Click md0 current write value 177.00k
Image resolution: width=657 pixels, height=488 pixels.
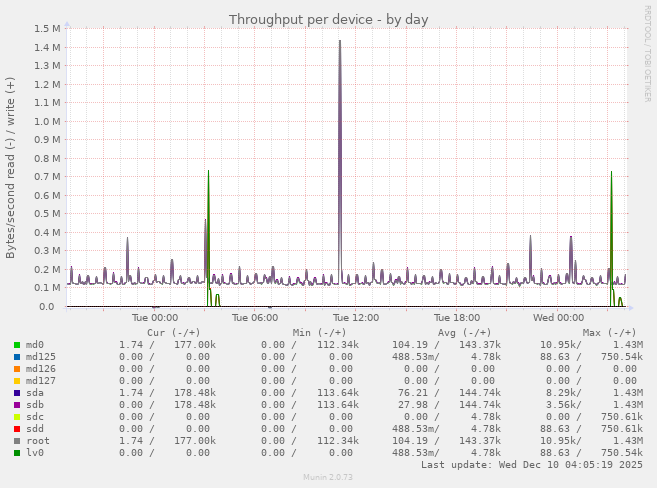[x=195, y=345]
